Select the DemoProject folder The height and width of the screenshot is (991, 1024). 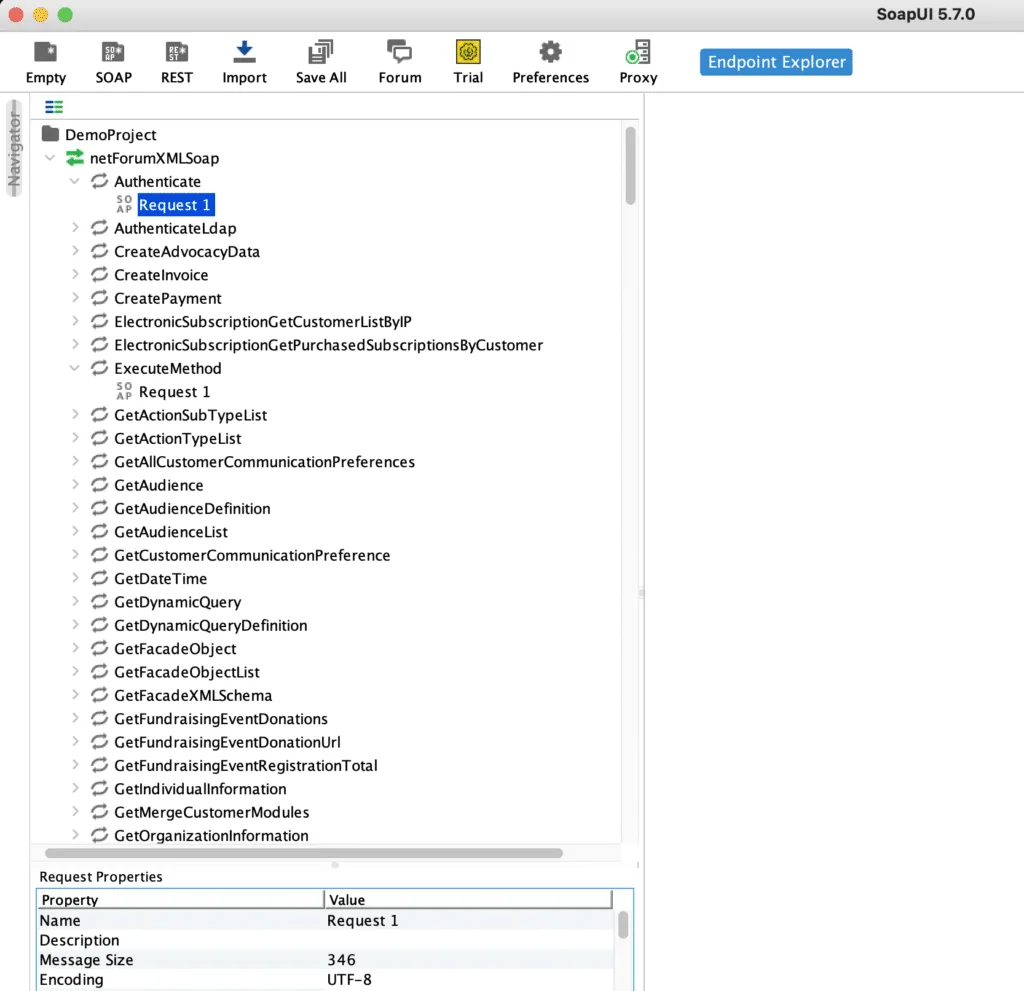click(112, 134)
